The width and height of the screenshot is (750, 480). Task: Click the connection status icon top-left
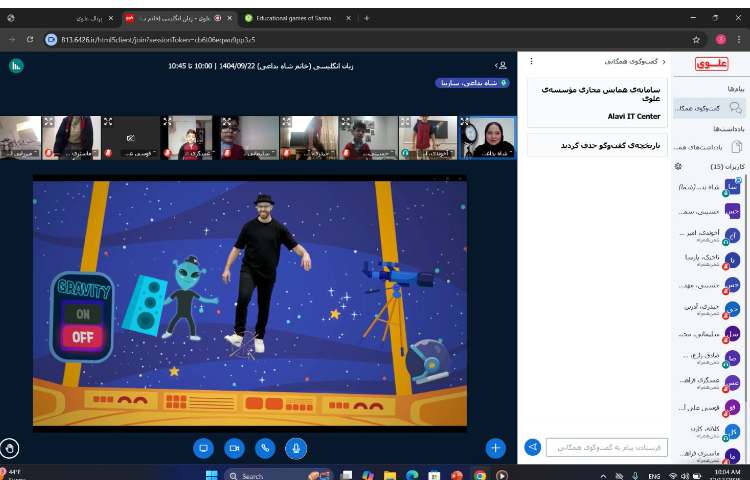[x=16, y=65]
